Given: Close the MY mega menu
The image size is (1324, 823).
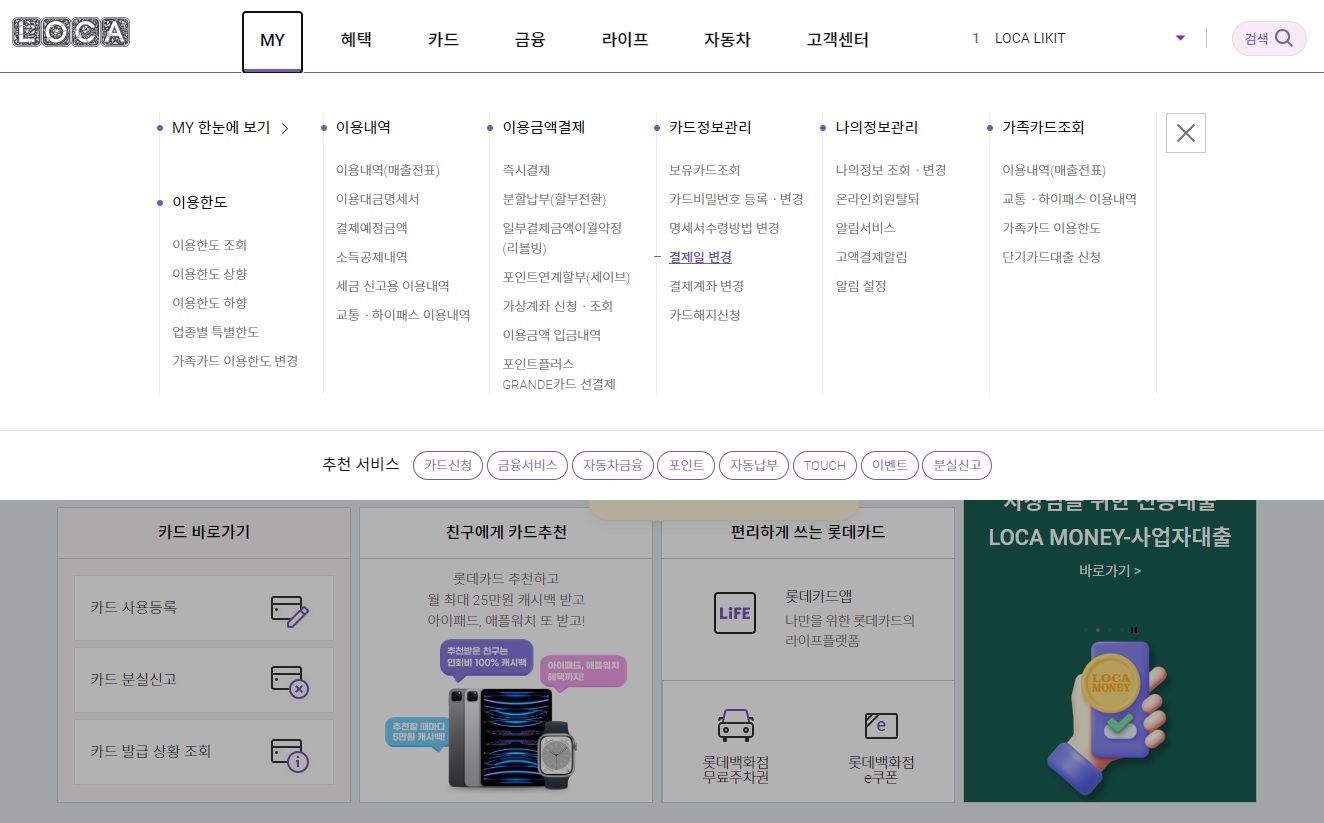Looking at the screenshot, I should [1186, 133].
